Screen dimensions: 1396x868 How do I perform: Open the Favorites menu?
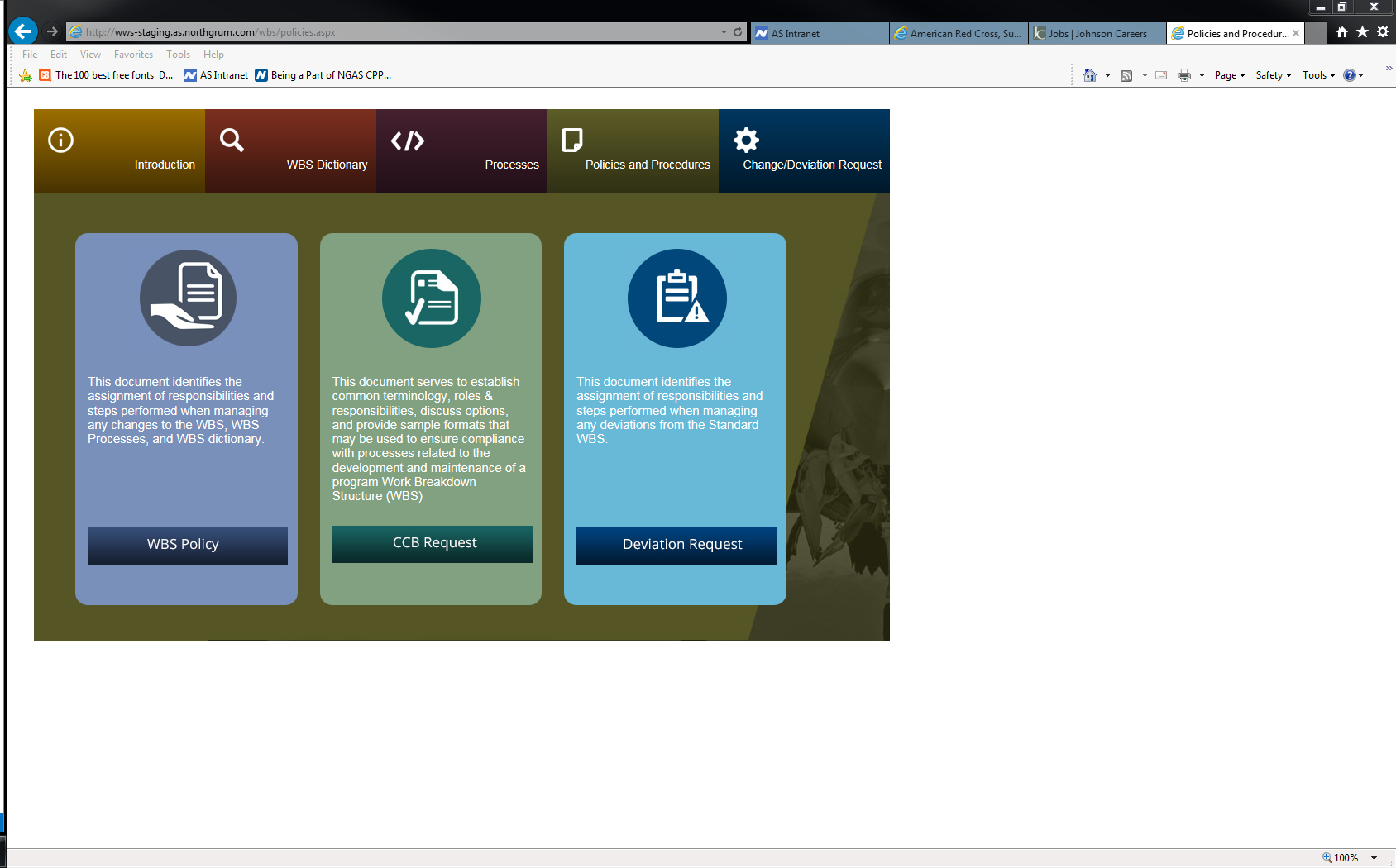pyautogui.click(x=133, y=55)
